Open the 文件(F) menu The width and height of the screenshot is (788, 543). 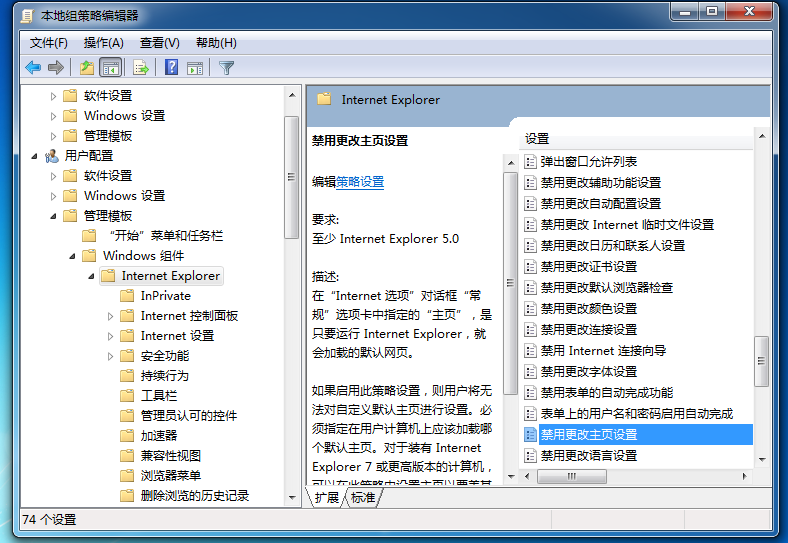click(x=49, y=43)
